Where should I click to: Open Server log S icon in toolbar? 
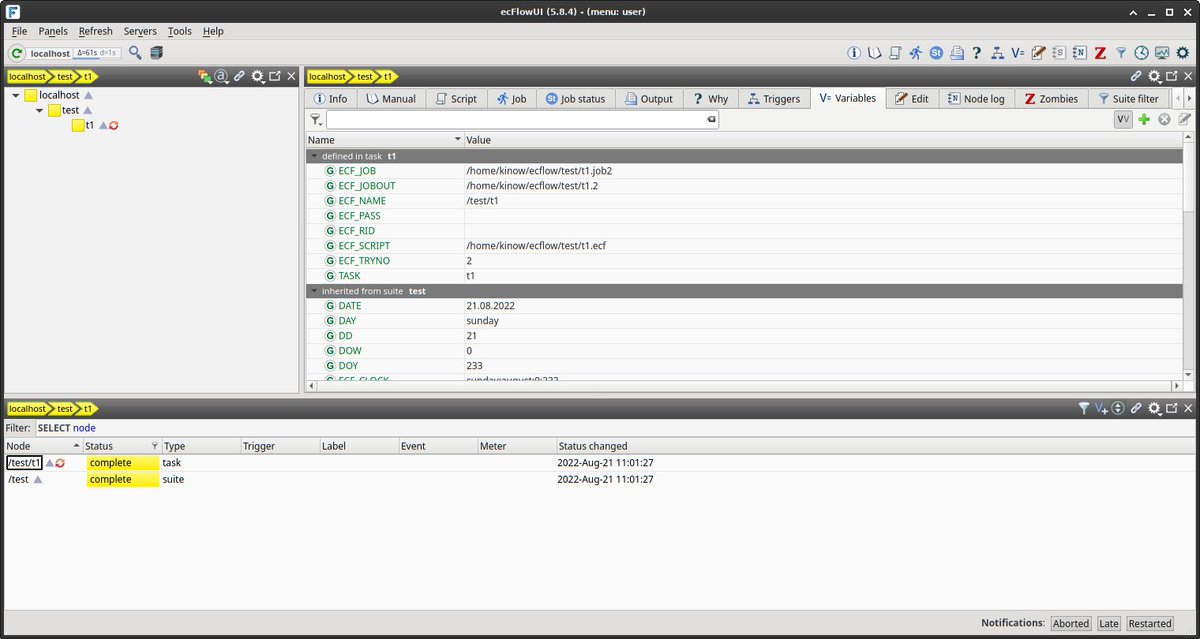tap(1059, 53)
